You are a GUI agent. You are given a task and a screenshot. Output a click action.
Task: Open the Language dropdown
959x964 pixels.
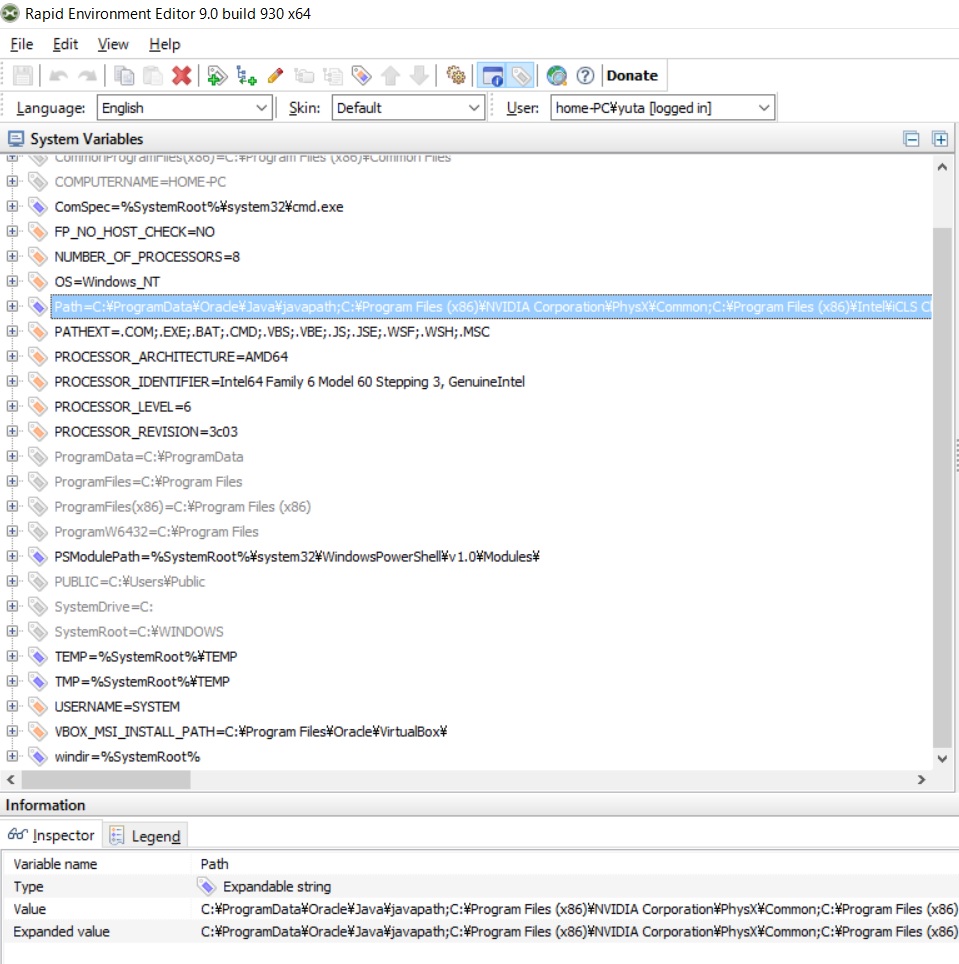click(x=184, y=107)
